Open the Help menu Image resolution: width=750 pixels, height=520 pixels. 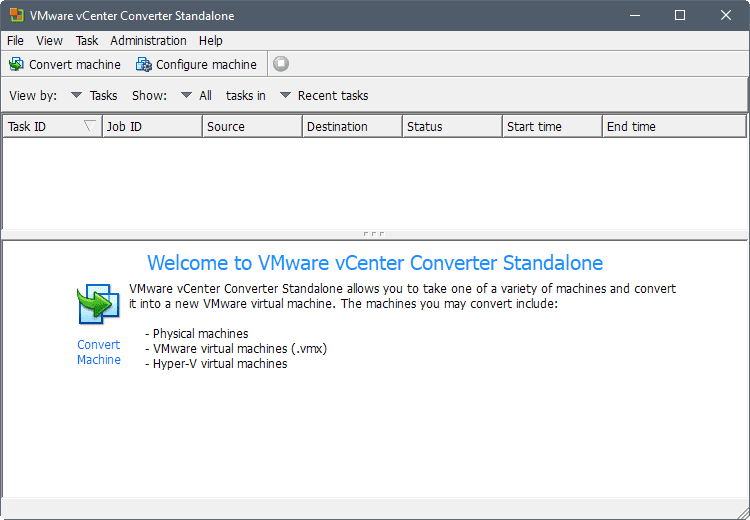pyautogui.click(x=210, y=40)
